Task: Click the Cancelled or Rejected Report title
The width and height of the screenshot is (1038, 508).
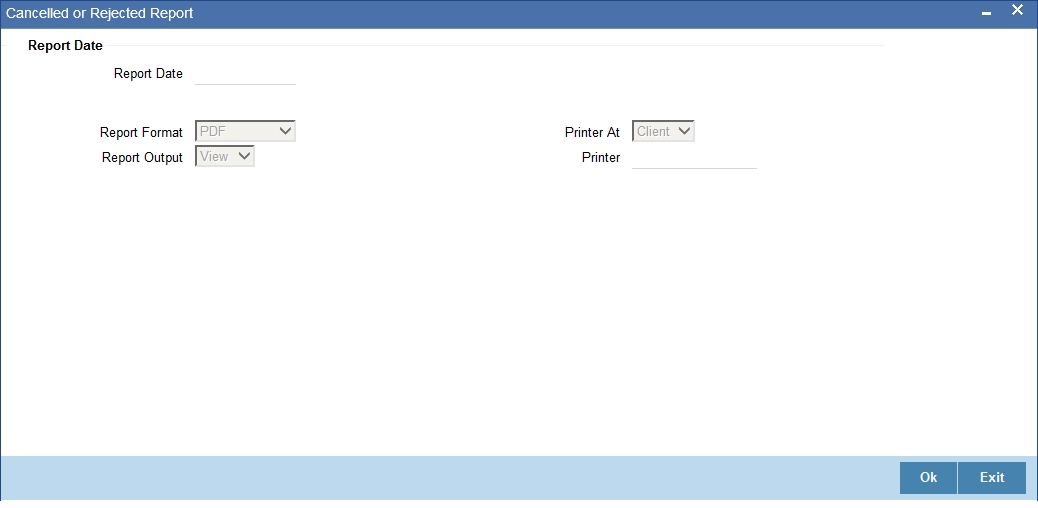Action: pyautogui.click(x=99, y=13)
